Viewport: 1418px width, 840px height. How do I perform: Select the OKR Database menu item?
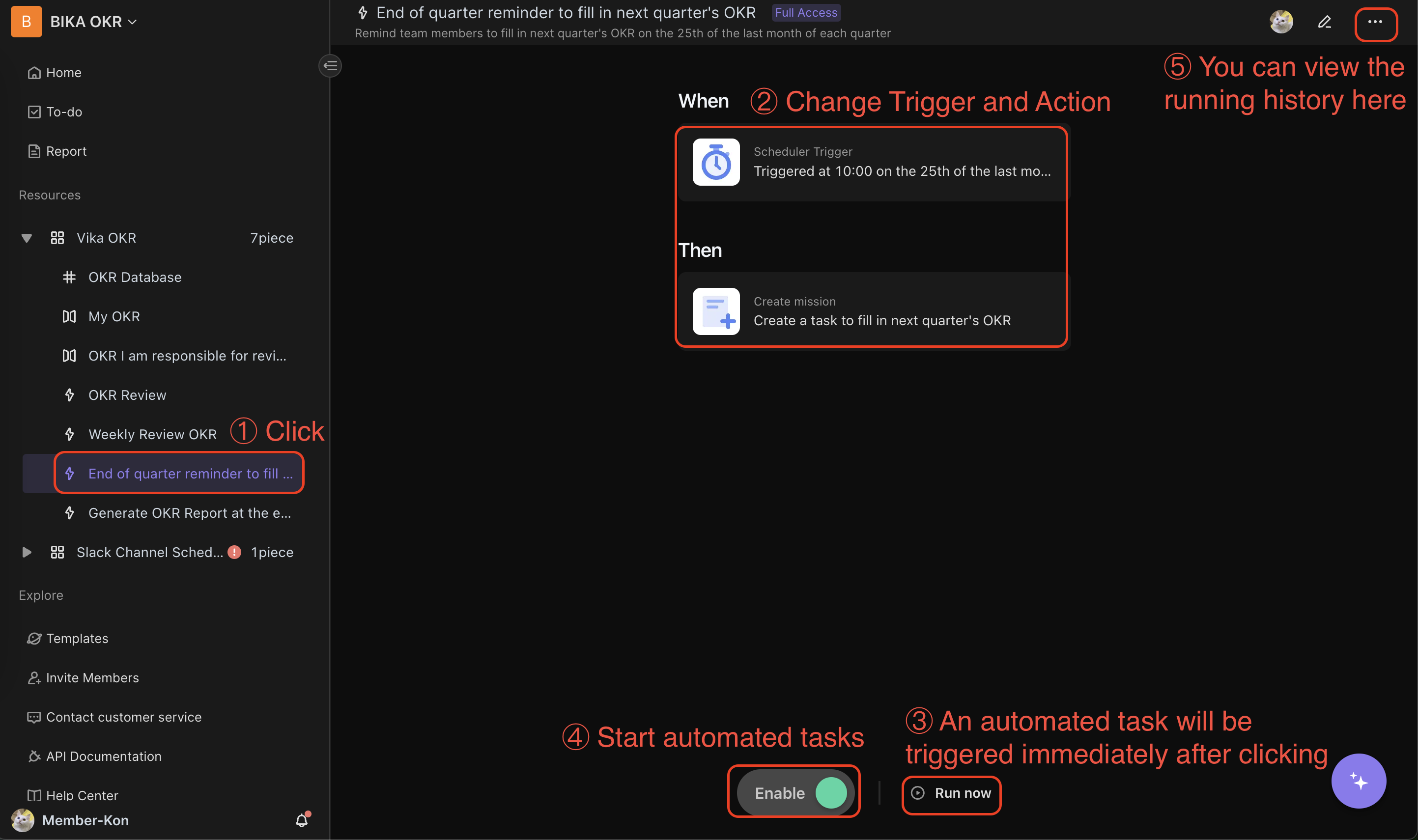(x=135, y=276)
